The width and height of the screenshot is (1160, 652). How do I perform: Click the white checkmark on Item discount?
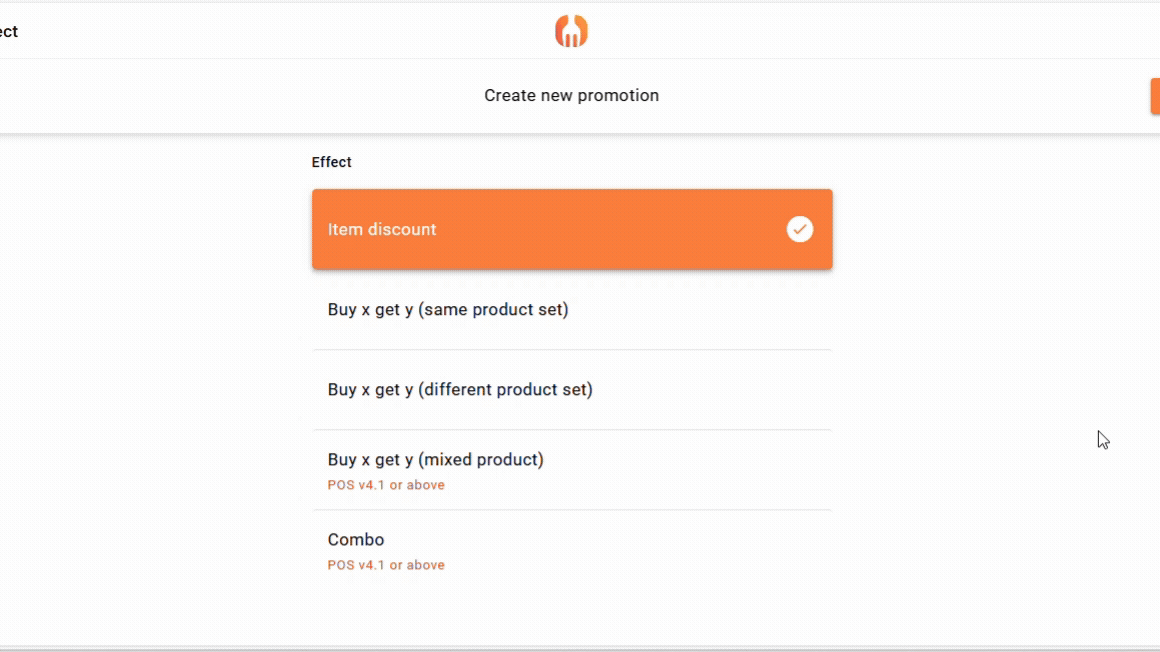tap(799, 229)
